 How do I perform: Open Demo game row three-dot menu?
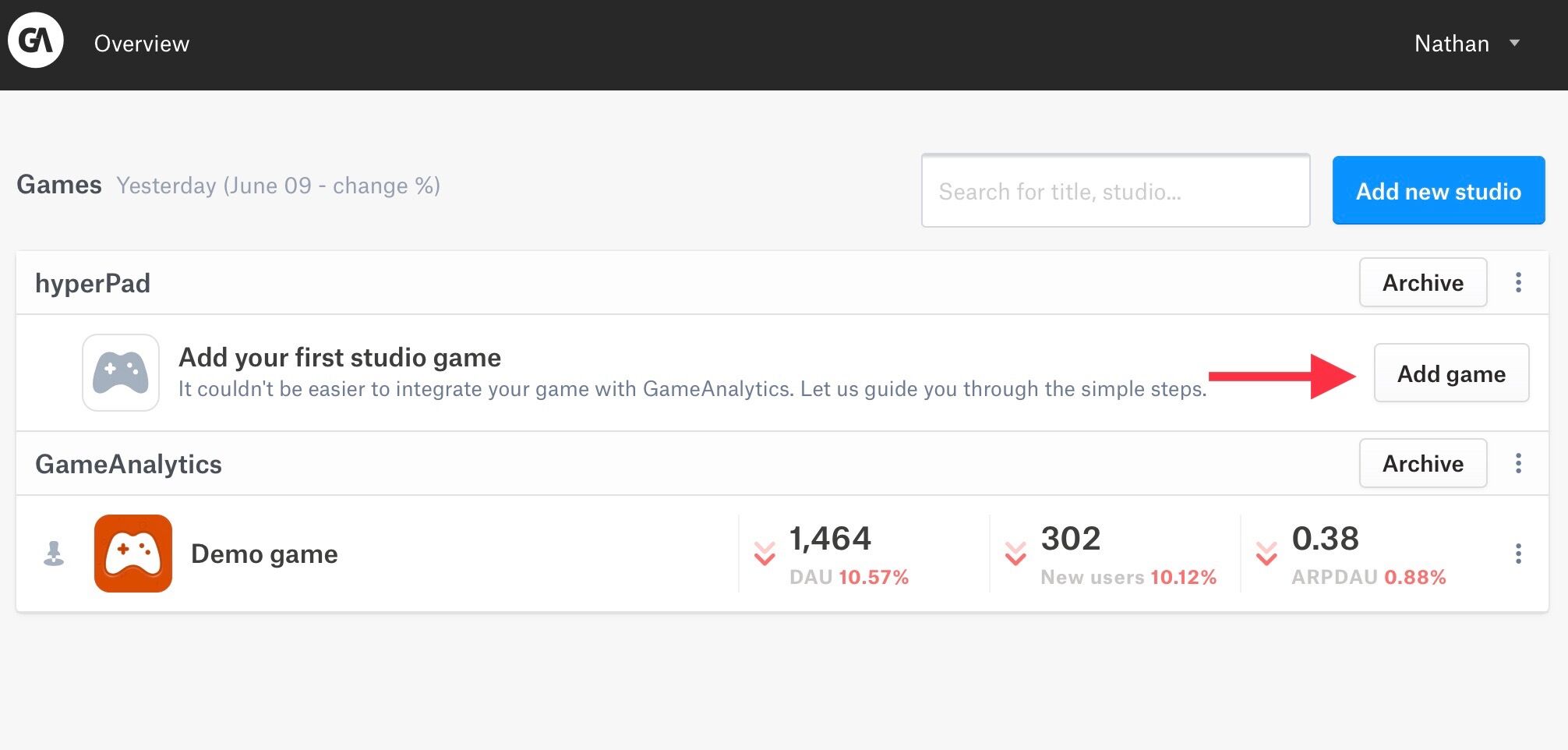click(1518, 554)
